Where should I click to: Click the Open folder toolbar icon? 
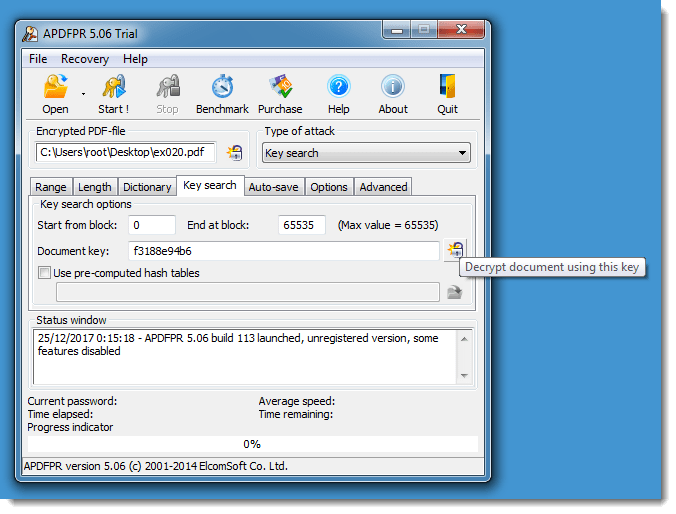tap(55, 87)
